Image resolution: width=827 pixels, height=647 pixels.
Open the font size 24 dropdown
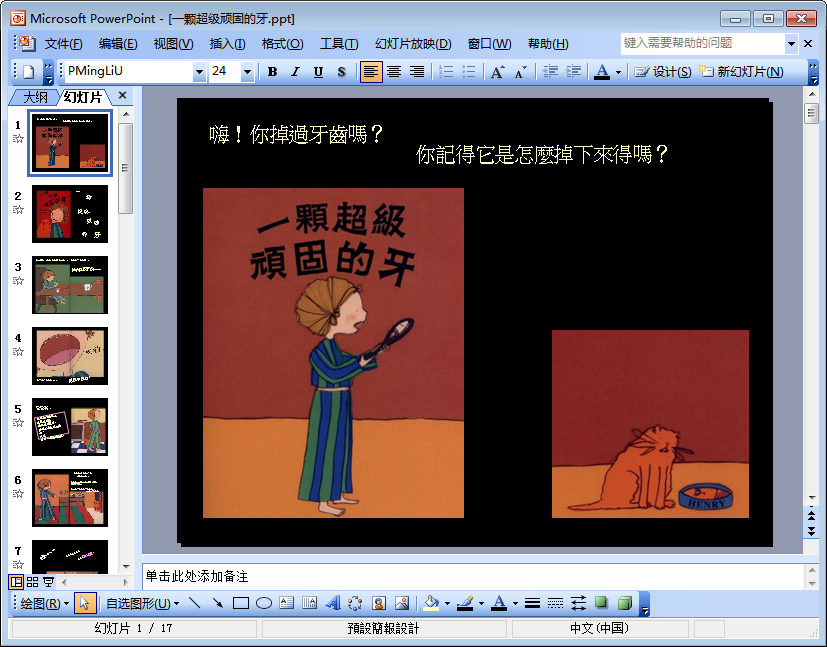(x=247, y=72)
